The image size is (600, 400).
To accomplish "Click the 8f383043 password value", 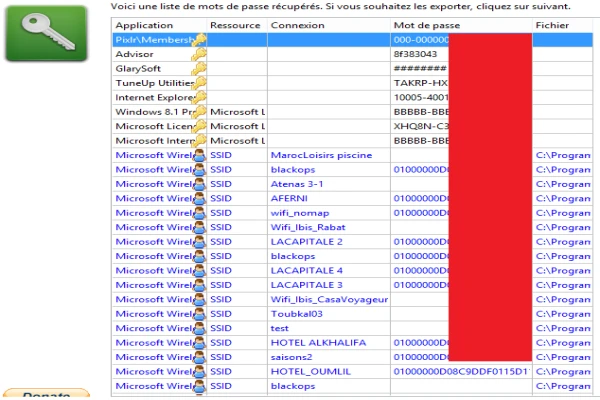I will tap(415, 54).
